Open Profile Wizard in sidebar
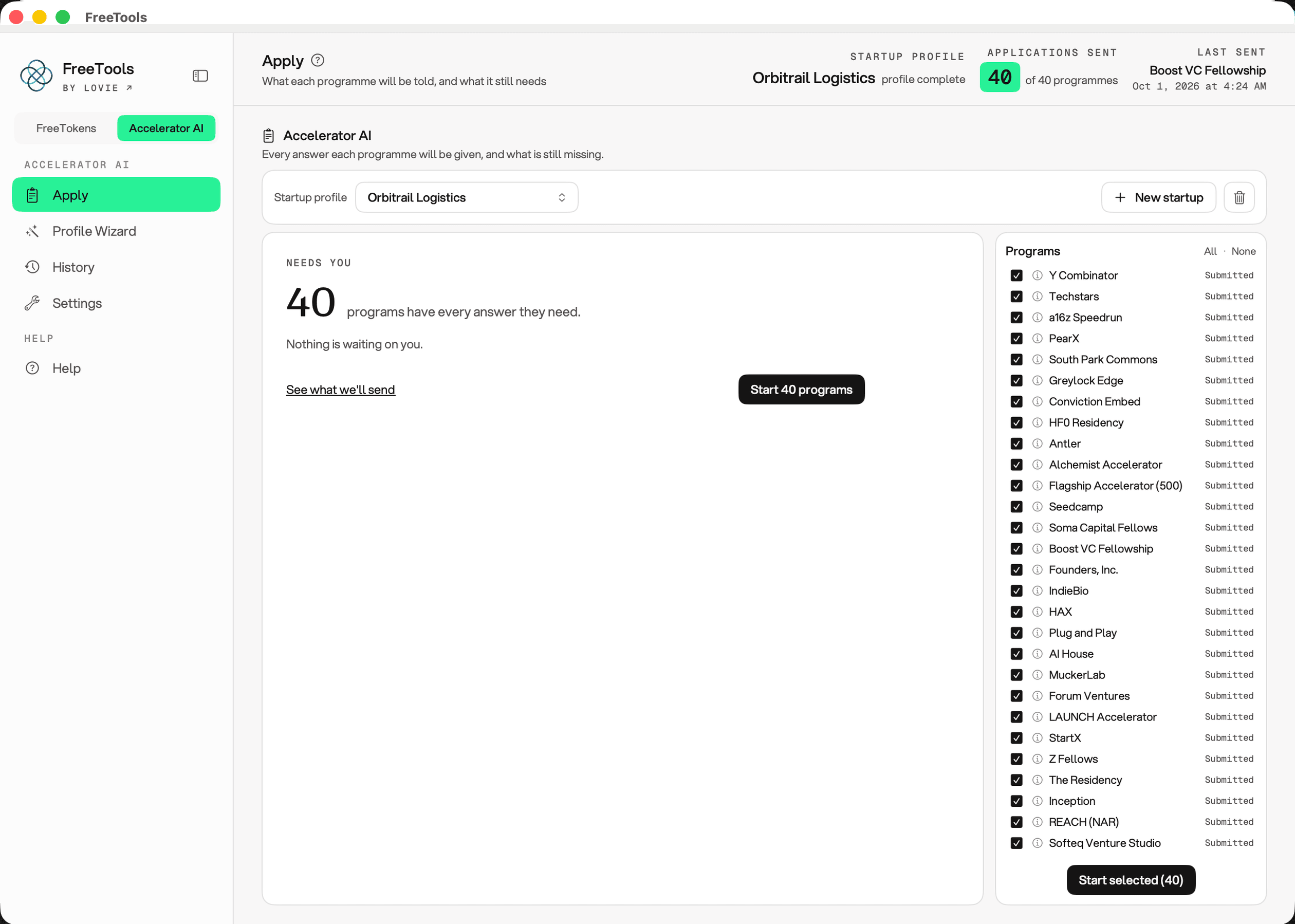Viewport: 1295px width, 924px height. coord(116,231)
